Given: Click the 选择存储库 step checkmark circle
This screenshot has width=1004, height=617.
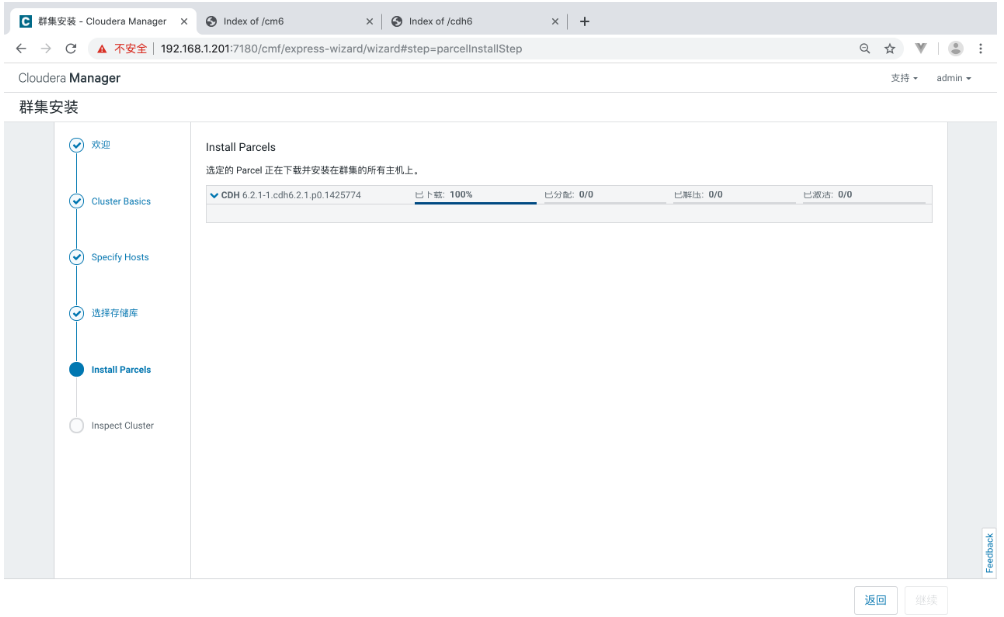Looking at the screenshot, I should 76,313.
